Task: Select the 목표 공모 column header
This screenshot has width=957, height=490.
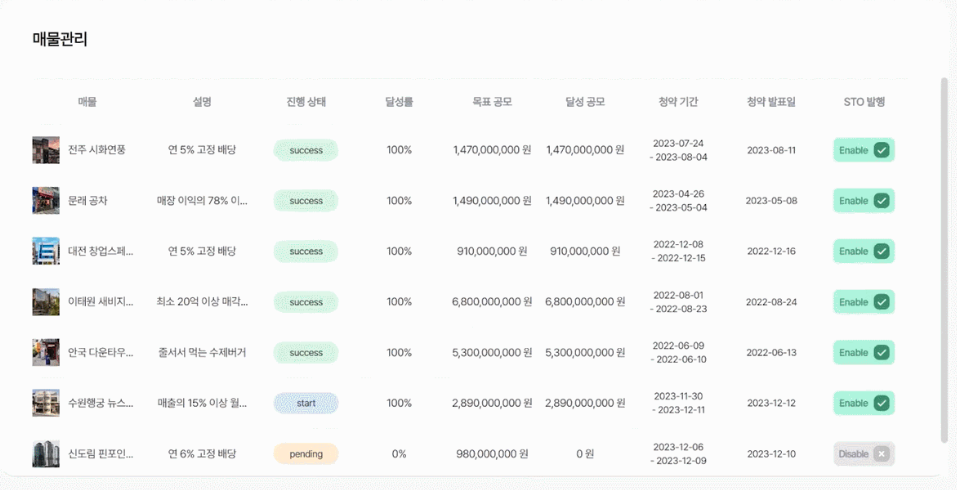Action: 492,103
